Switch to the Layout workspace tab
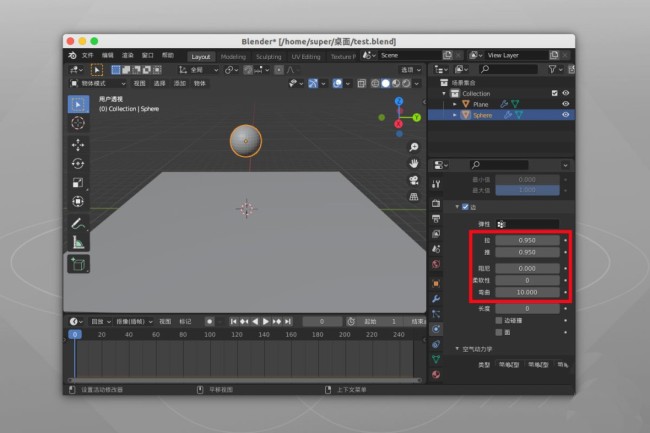 [201, 57]
